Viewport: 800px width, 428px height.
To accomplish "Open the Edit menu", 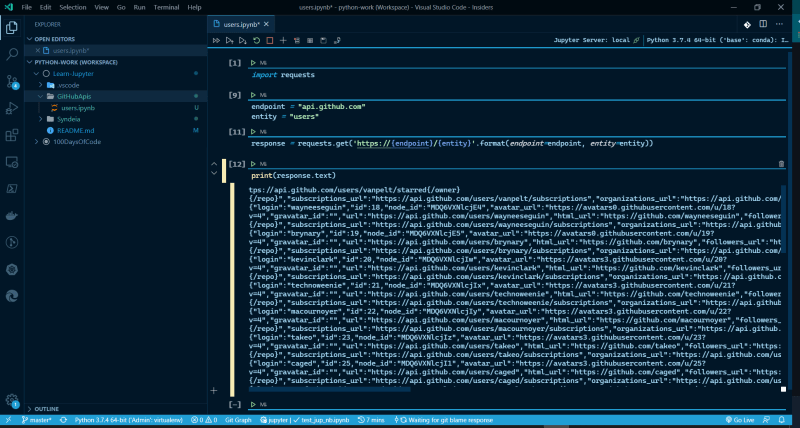I will pyautogui.click(x=45, y=8).
